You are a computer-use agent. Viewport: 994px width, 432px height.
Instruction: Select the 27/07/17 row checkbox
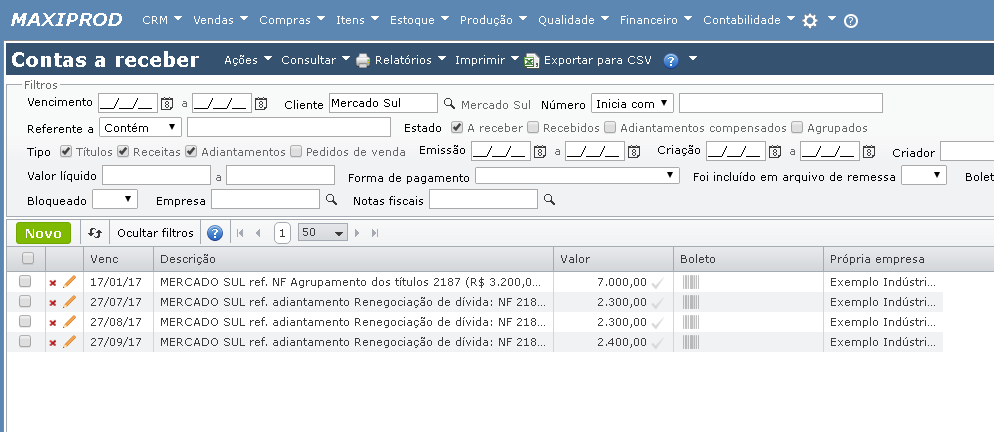(25, 302)
